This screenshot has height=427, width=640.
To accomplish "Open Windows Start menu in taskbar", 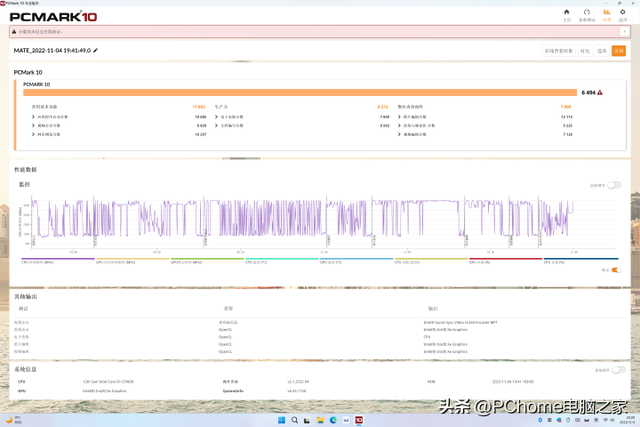I will pos(282,420).
